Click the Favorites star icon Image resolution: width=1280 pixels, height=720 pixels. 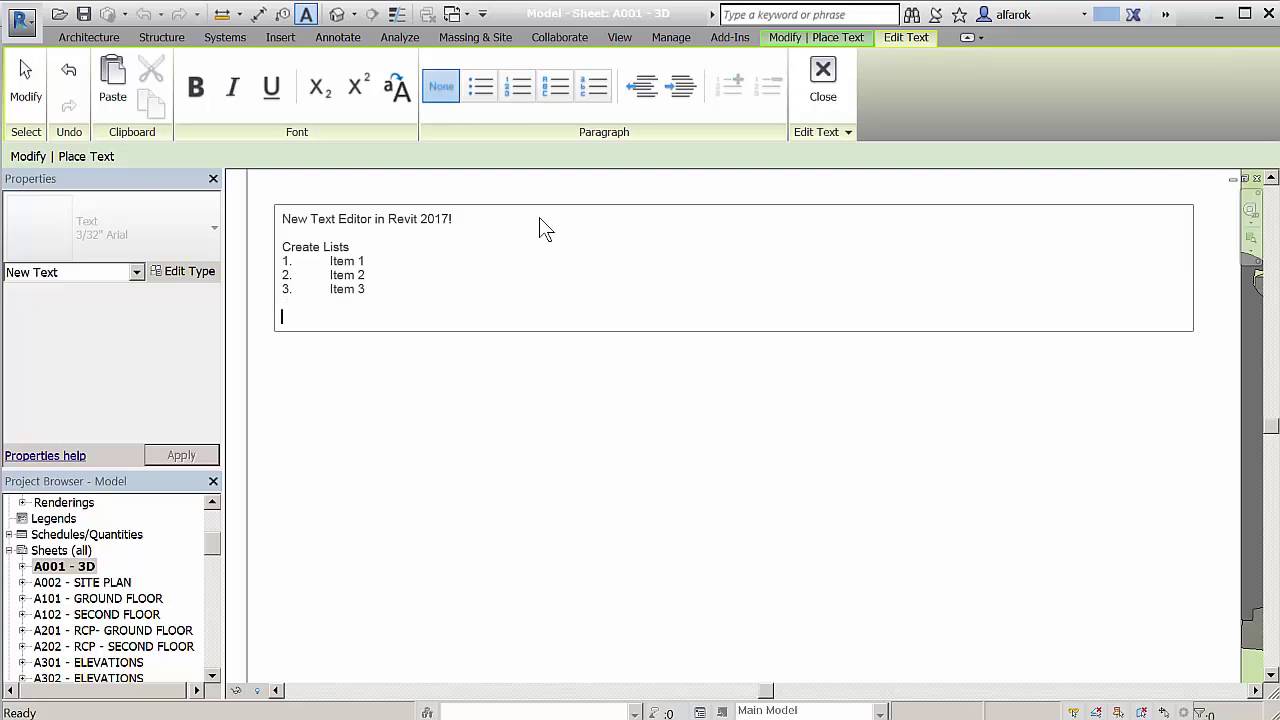pyautogui.click(x=960, y=15)
